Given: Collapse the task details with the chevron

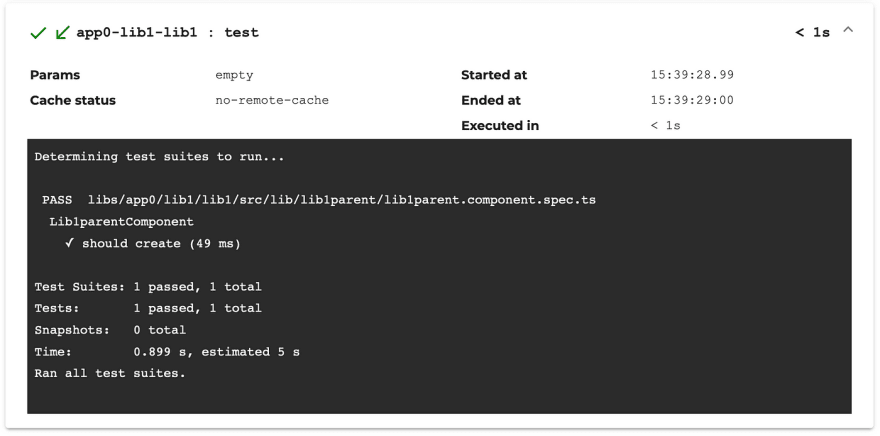Looking at the screenshot, I should [x=848, y=30].
